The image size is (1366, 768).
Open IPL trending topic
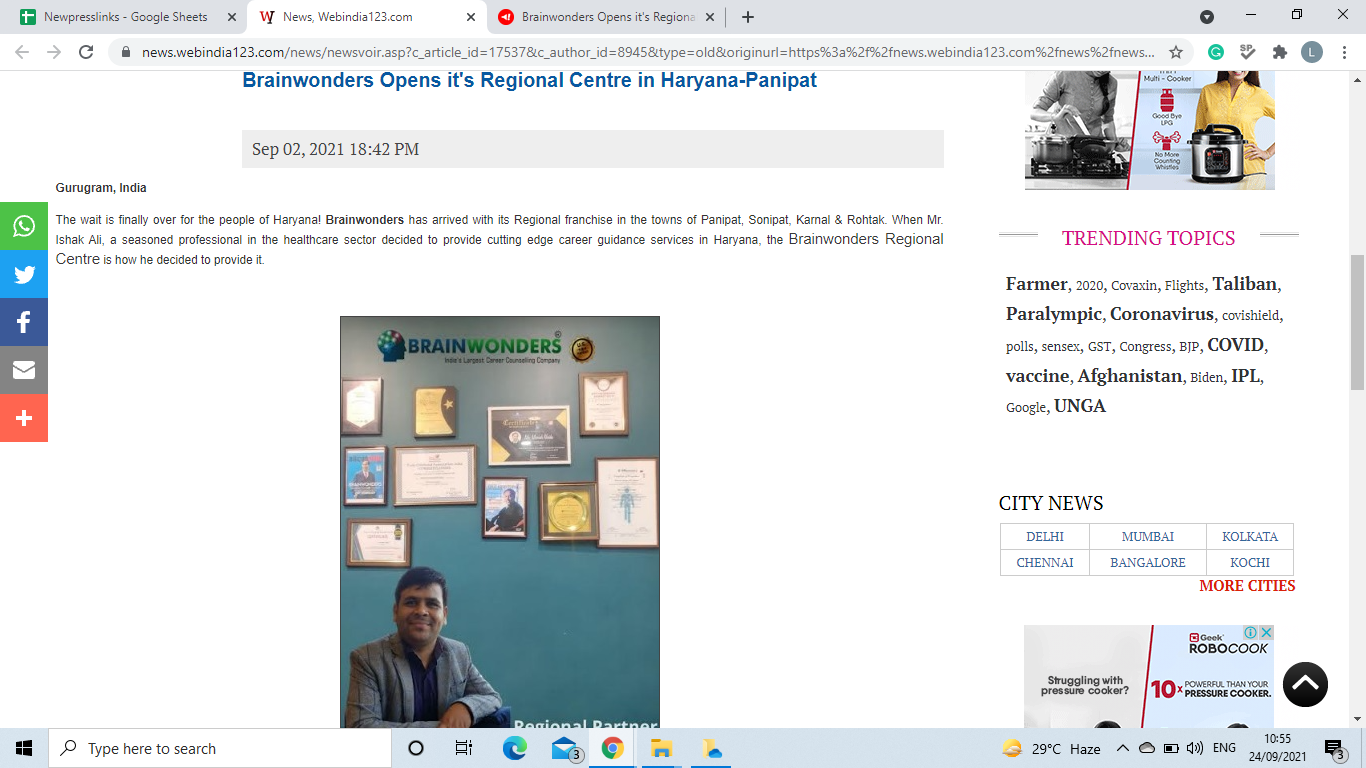[1245, 376]
